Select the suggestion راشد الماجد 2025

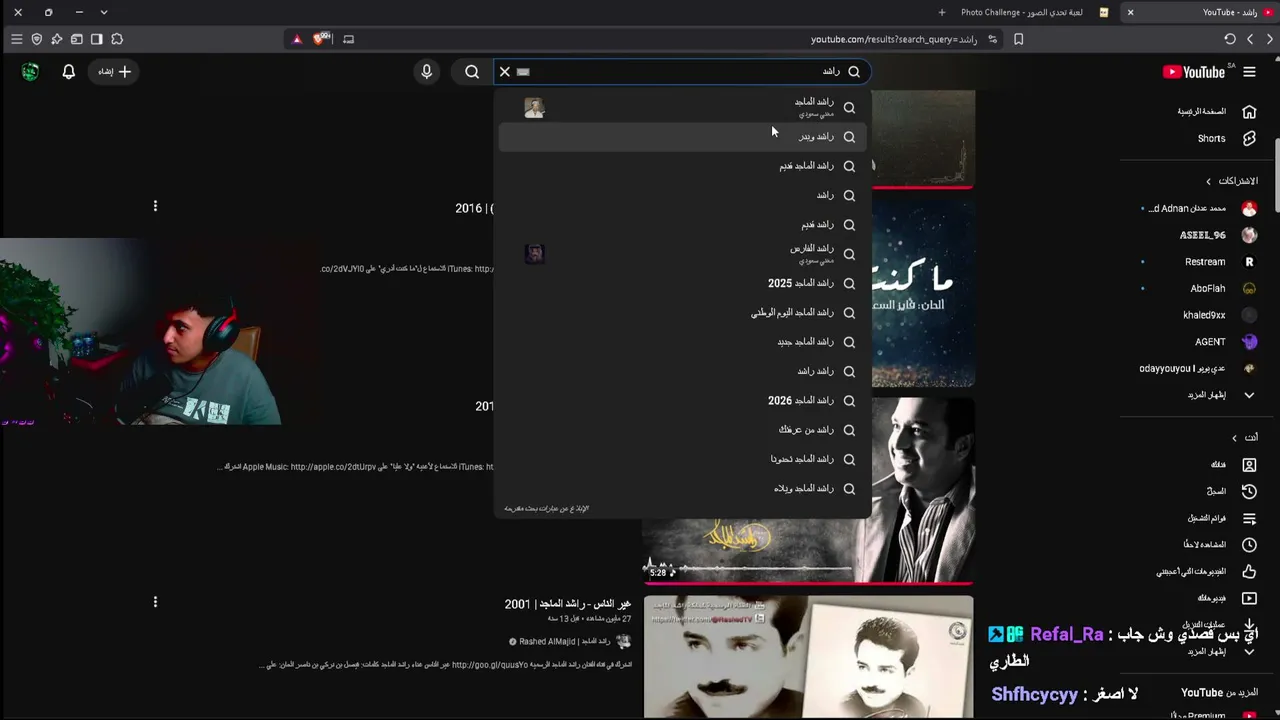685,283
